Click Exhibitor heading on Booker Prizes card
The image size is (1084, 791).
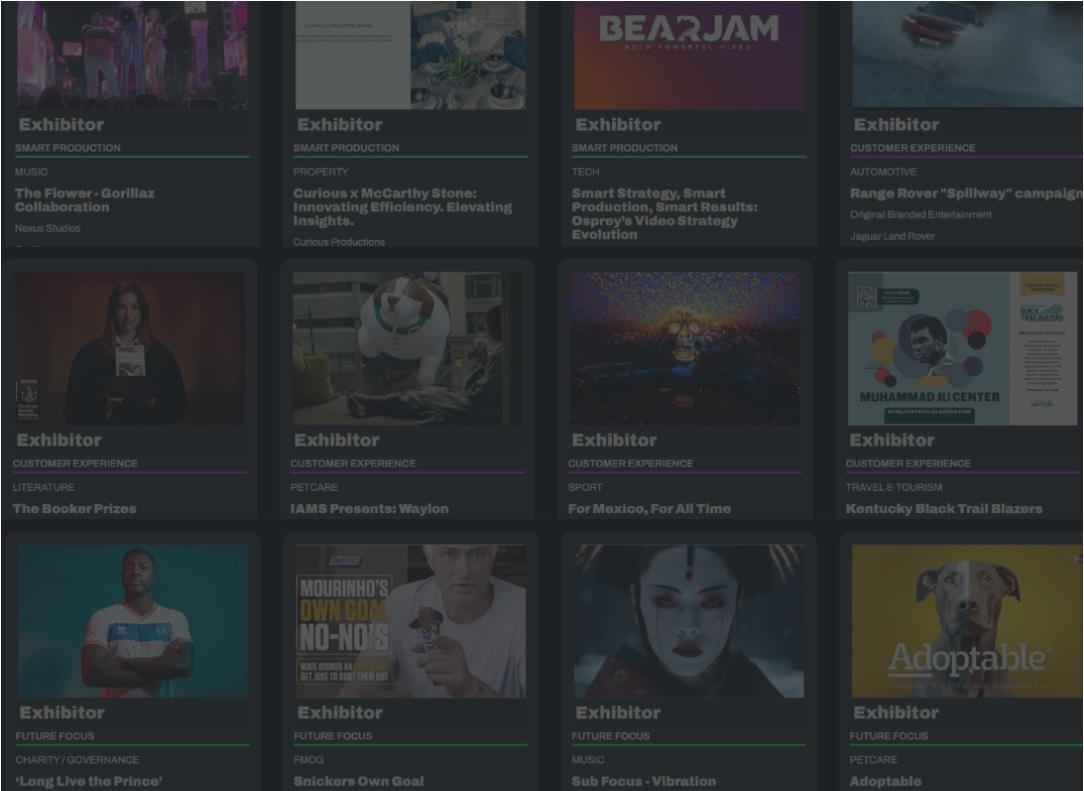click(59, 440)
